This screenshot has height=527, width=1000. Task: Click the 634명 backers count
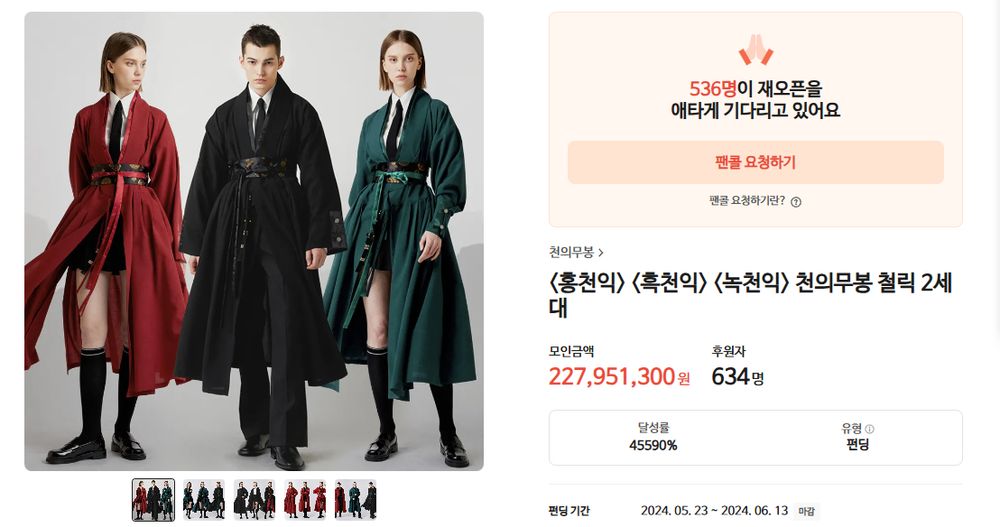pyautogui.click(x=738, y=377)
